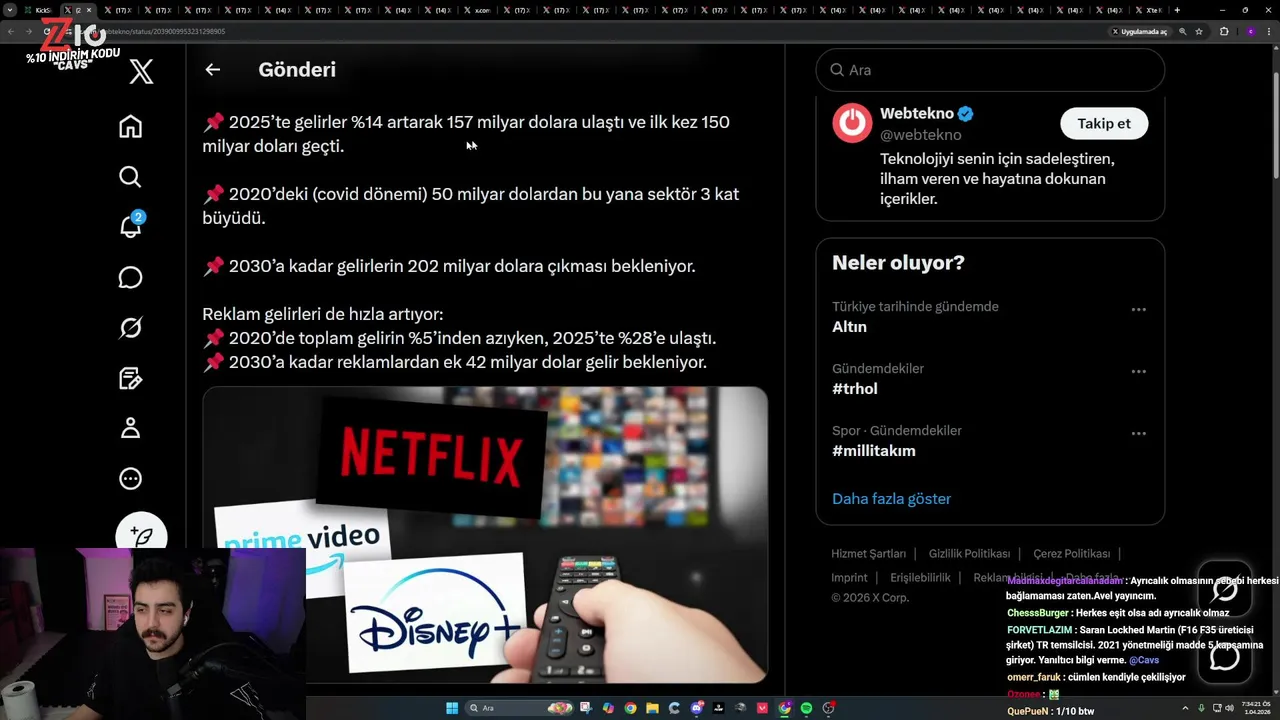
Task: Open the #millitakım trending topic
Action: click(874, 450)
